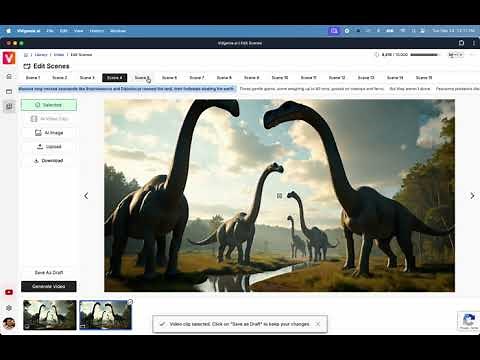
Task: Click the Generate Video button
Action: tap(49, 286)
